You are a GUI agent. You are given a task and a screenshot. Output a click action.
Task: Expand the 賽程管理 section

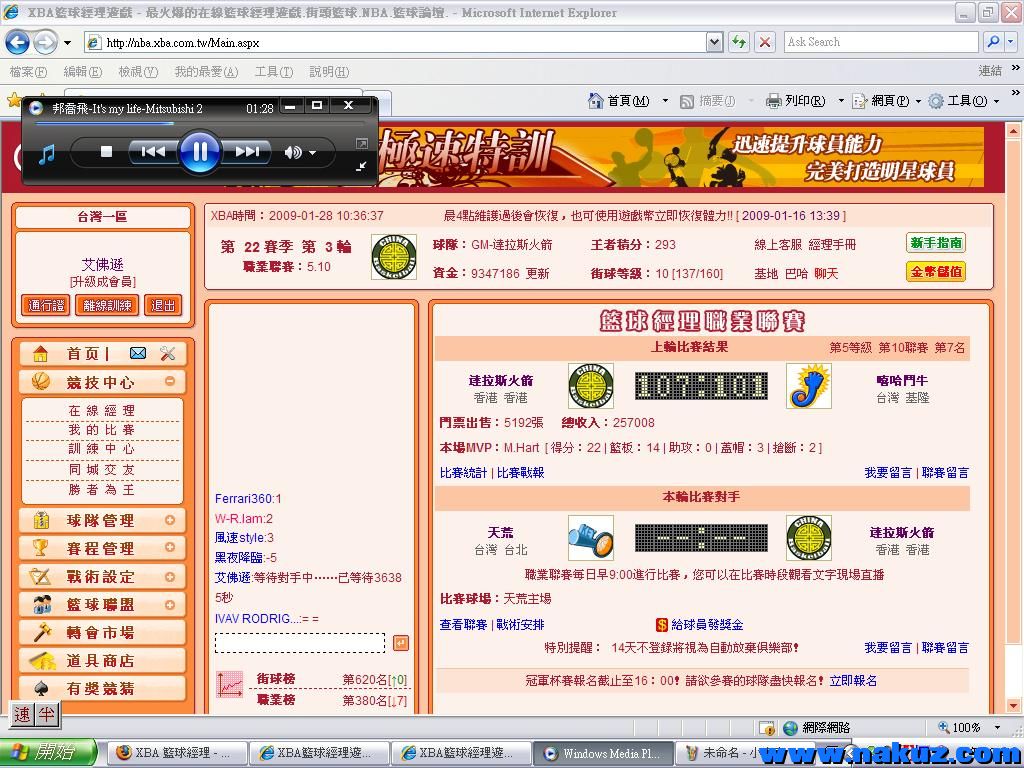(x=170, y=547)
